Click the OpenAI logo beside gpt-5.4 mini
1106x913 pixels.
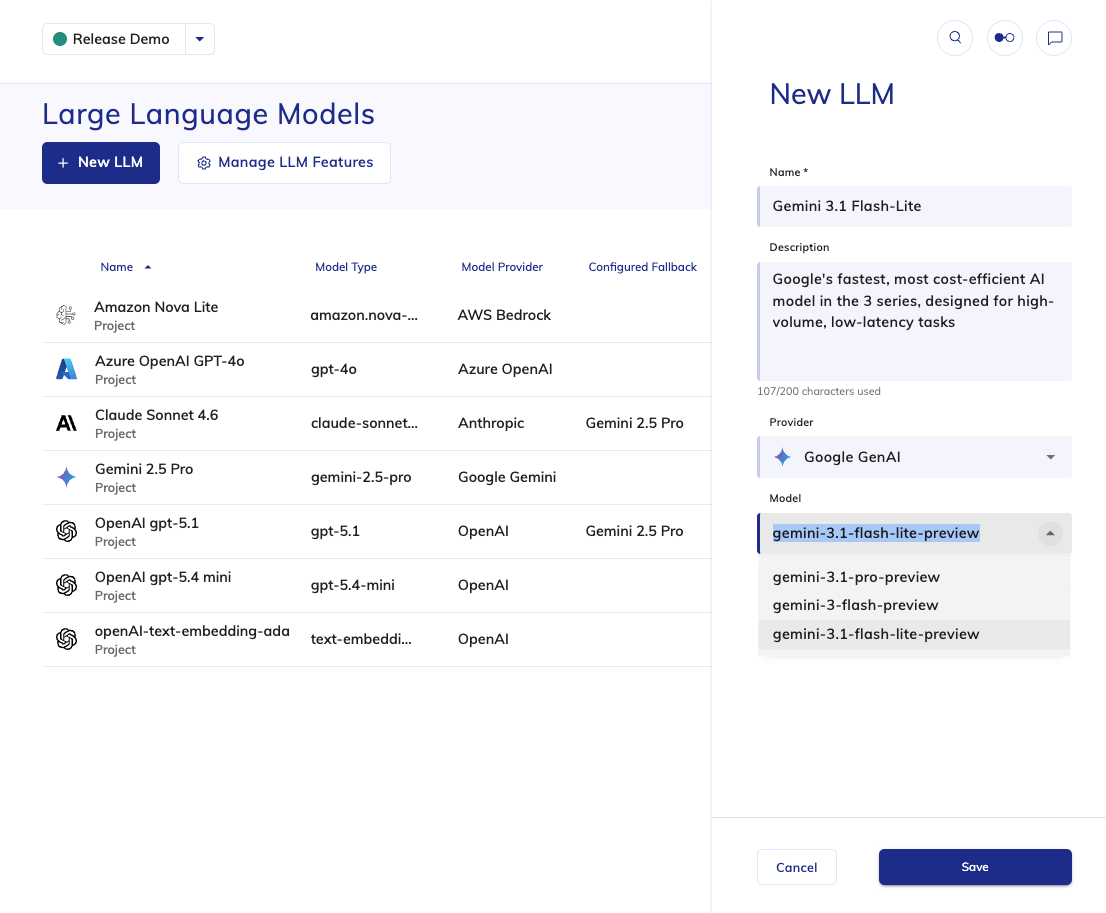66,585
